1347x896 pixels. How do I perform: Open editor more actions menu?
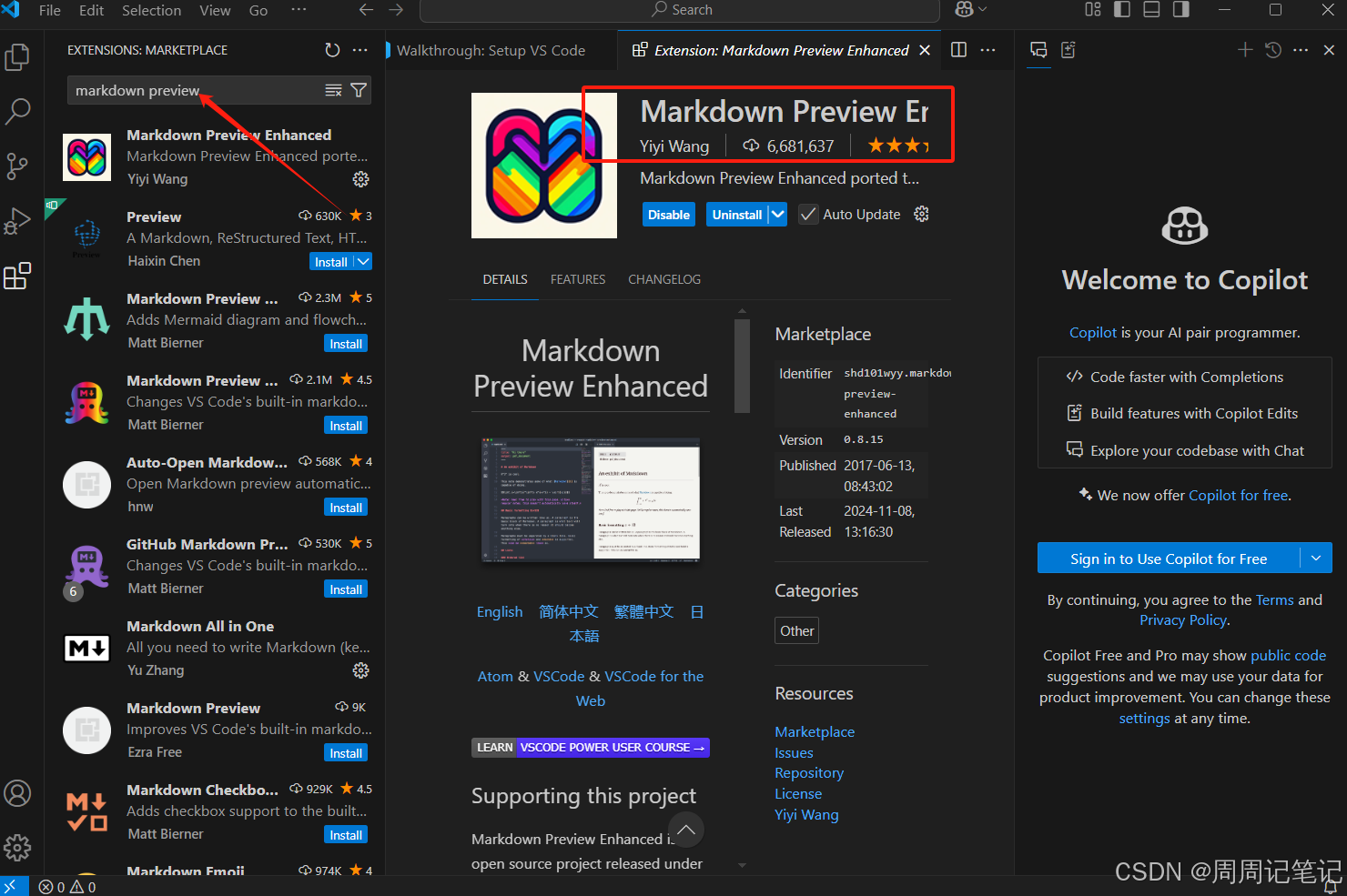[987, 50]
